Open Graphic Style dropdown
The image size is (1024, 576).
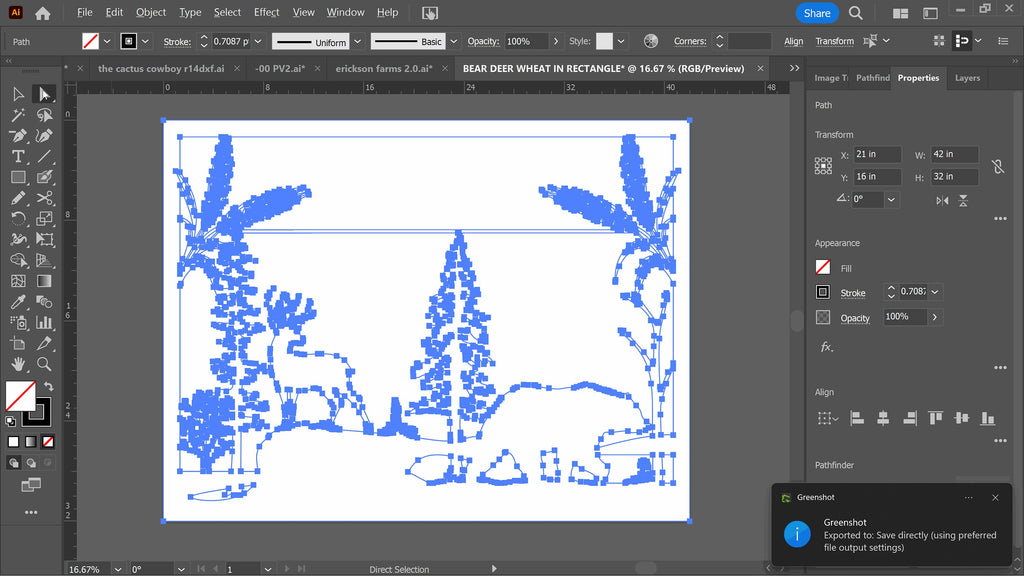coord(620,41)
